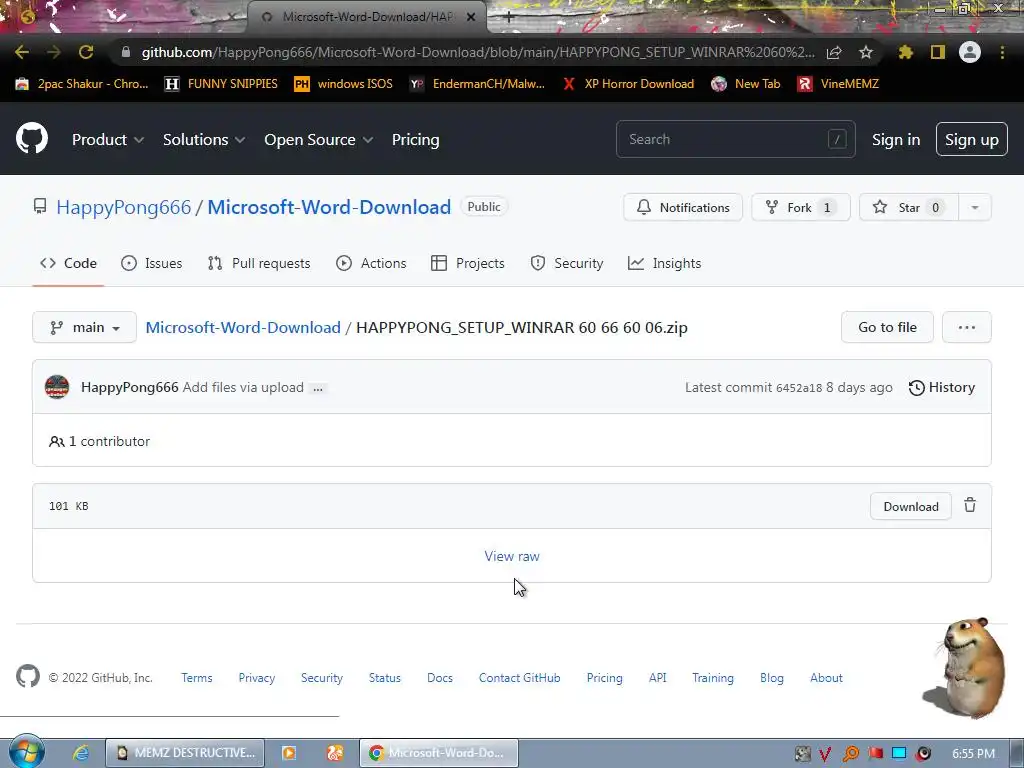Close the Microsoft-Word-Download browser tab
This screenshot has height=768, width=1024.
click(x=471, y=17)
